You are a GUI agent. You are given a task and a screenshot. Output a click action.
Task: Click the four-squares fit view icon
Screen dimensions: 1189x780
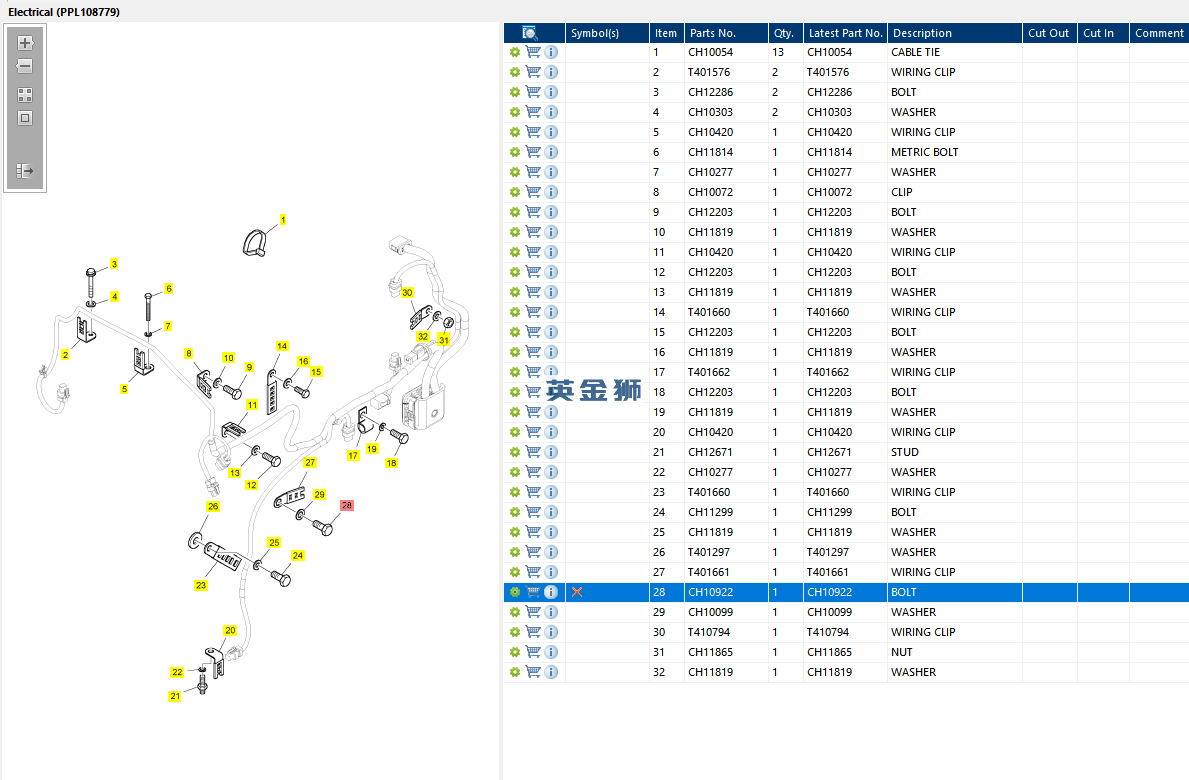(25, 95)
